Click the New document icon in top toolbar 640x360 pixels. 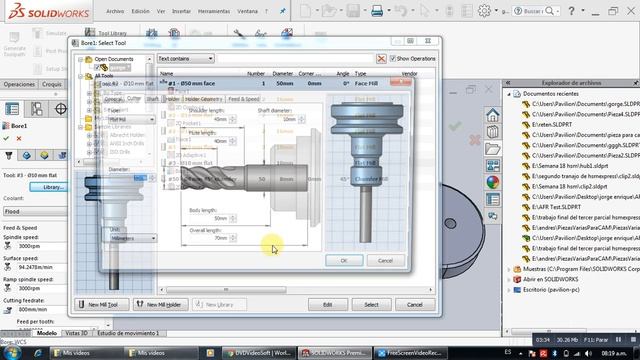[306, 11]
